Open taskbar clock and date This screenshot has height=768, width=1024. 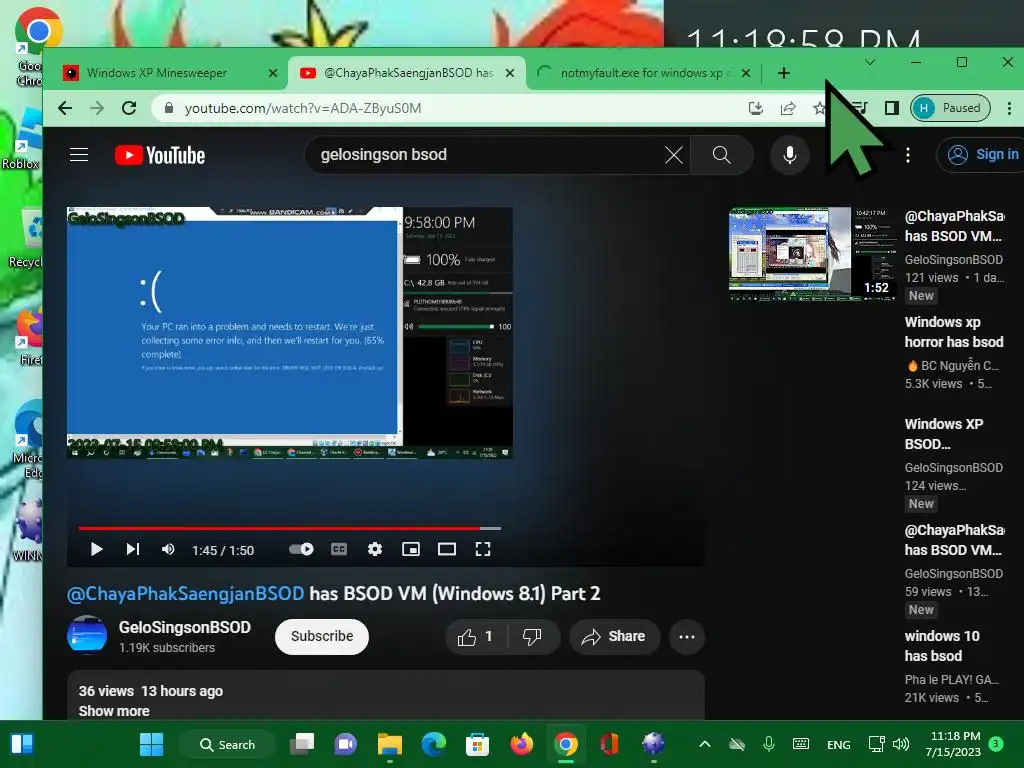coord(954,744)
